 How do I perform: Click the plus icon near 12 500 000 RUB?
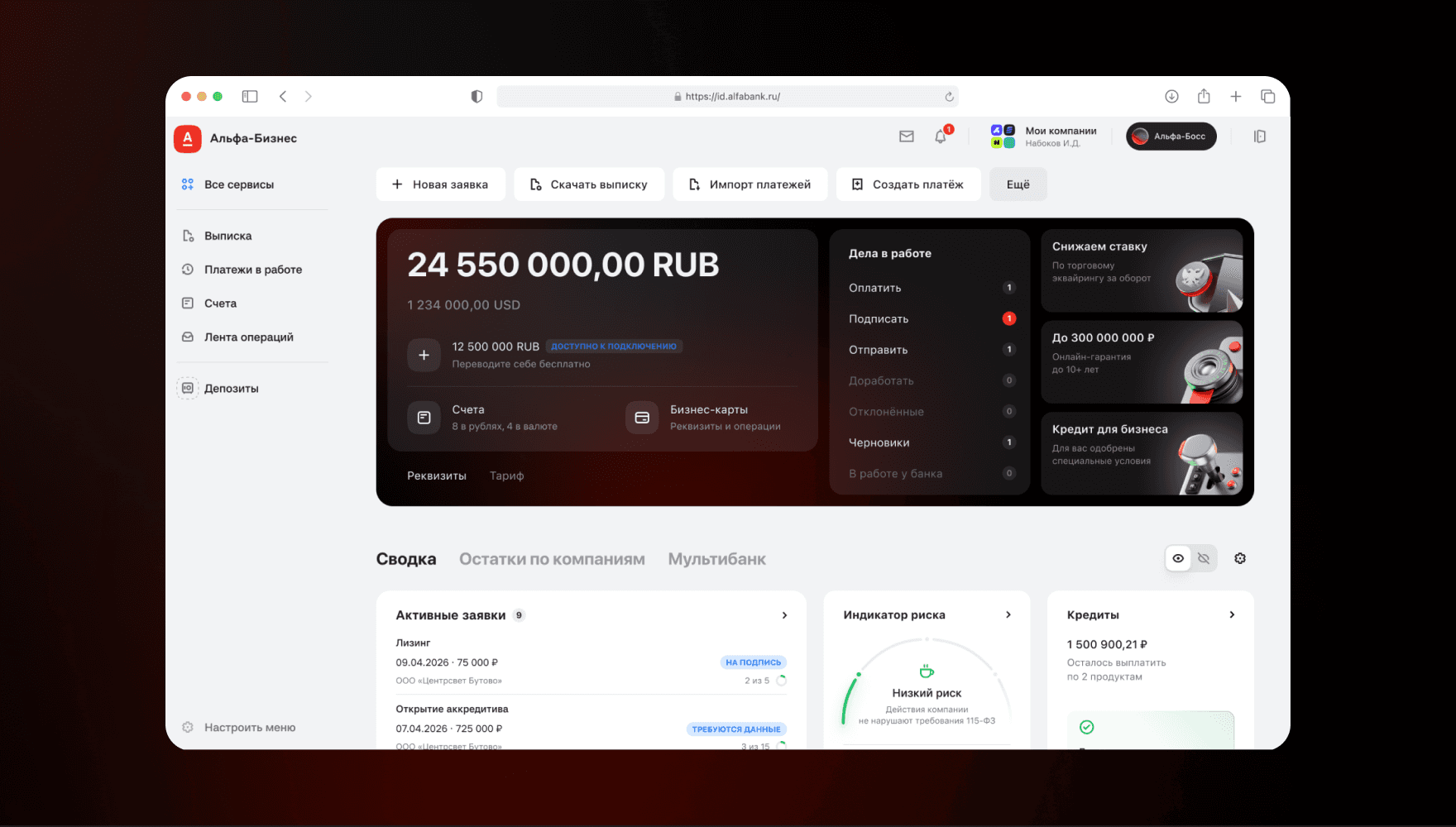point(424,355)
